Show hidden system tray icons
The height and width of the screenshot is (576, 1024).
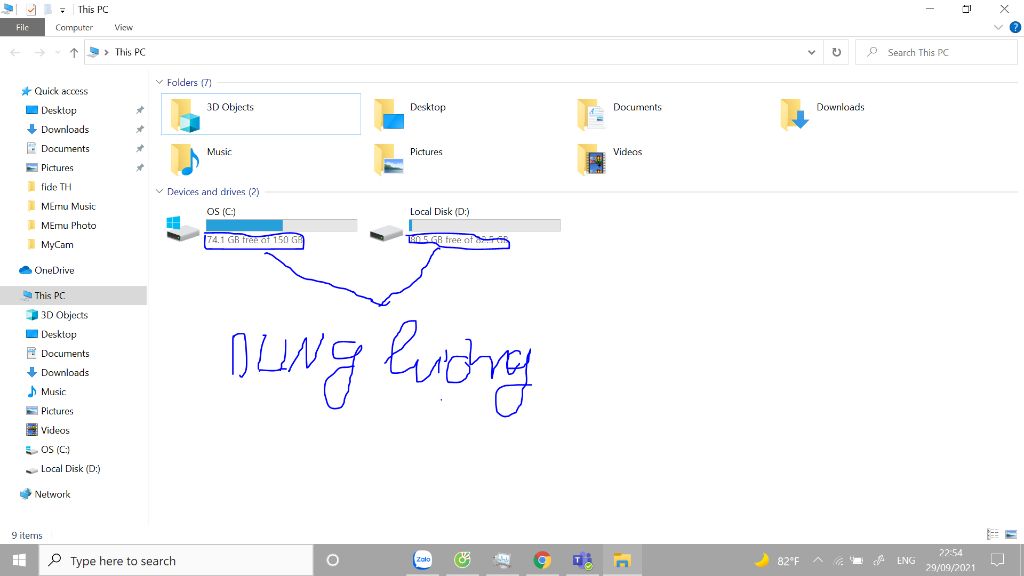pyautogui.click(x=818, y=560)
